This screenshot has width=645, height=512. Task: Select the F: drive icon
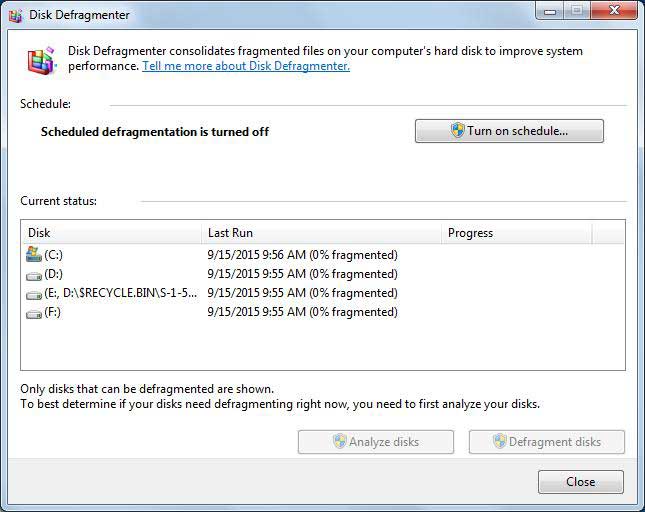tap(34, 314)
